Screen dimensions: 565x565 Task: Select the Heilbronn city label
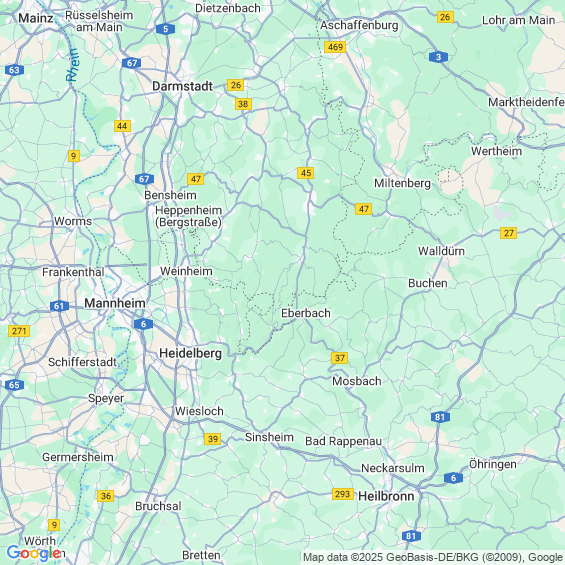pyautogui.click(x=386, y=496)
